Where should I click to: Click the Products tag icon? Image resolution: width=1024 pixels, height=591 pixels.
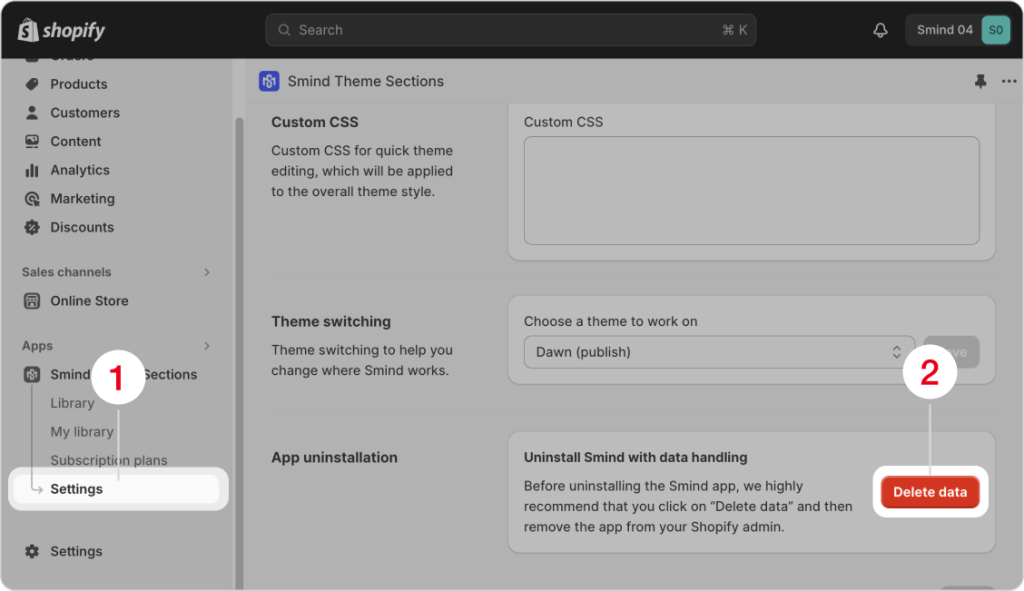tap(31, 84)
